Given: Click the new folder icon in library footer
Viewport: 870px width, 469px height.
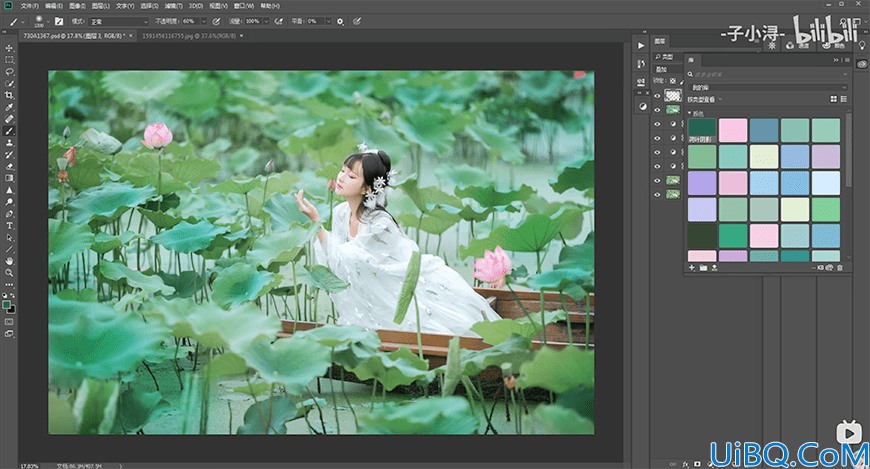Looking at the screenshot, I should point(703,268).
